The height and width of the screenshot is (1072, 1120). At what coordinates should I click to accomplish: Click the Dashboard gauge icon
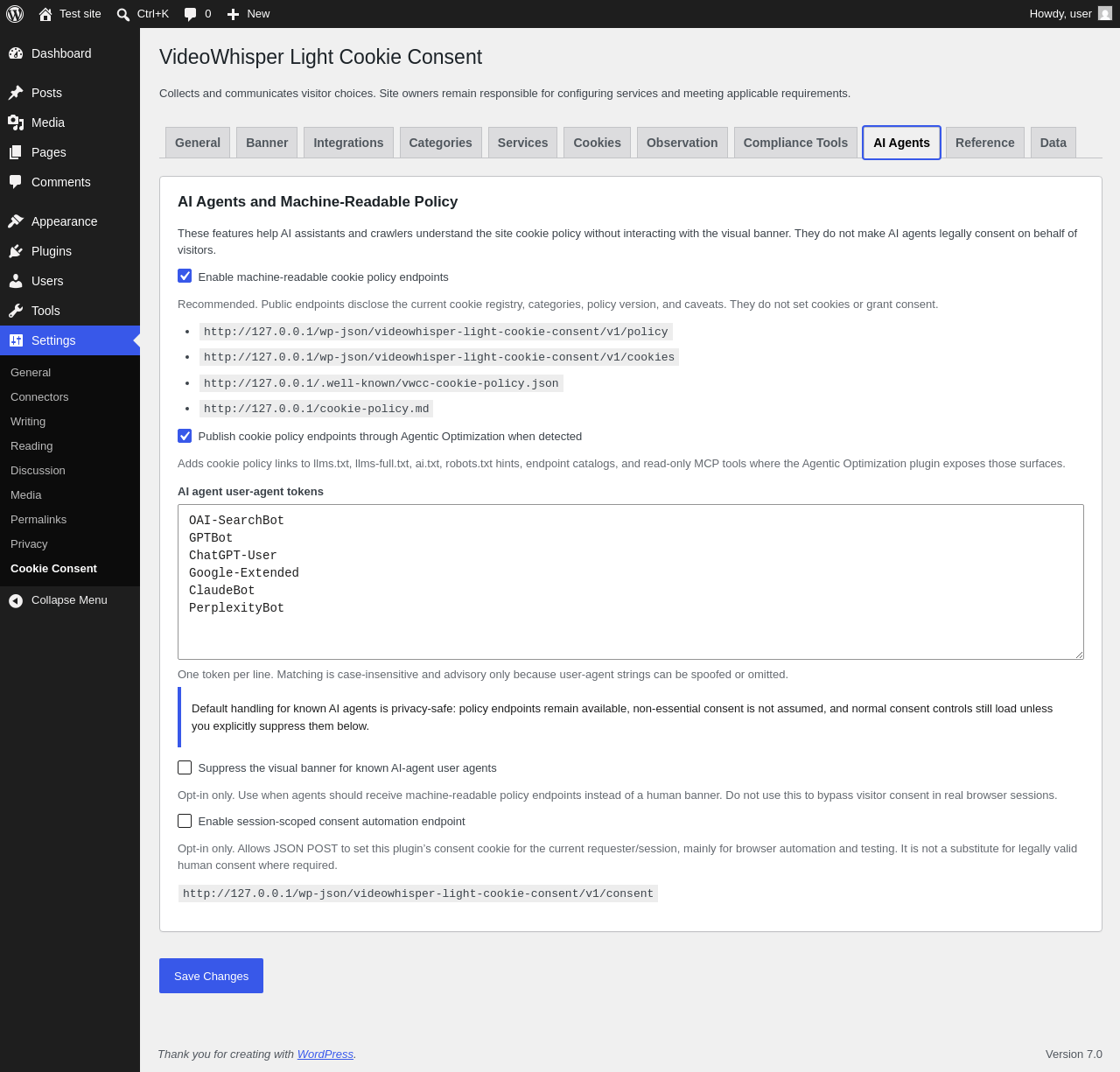16,53
